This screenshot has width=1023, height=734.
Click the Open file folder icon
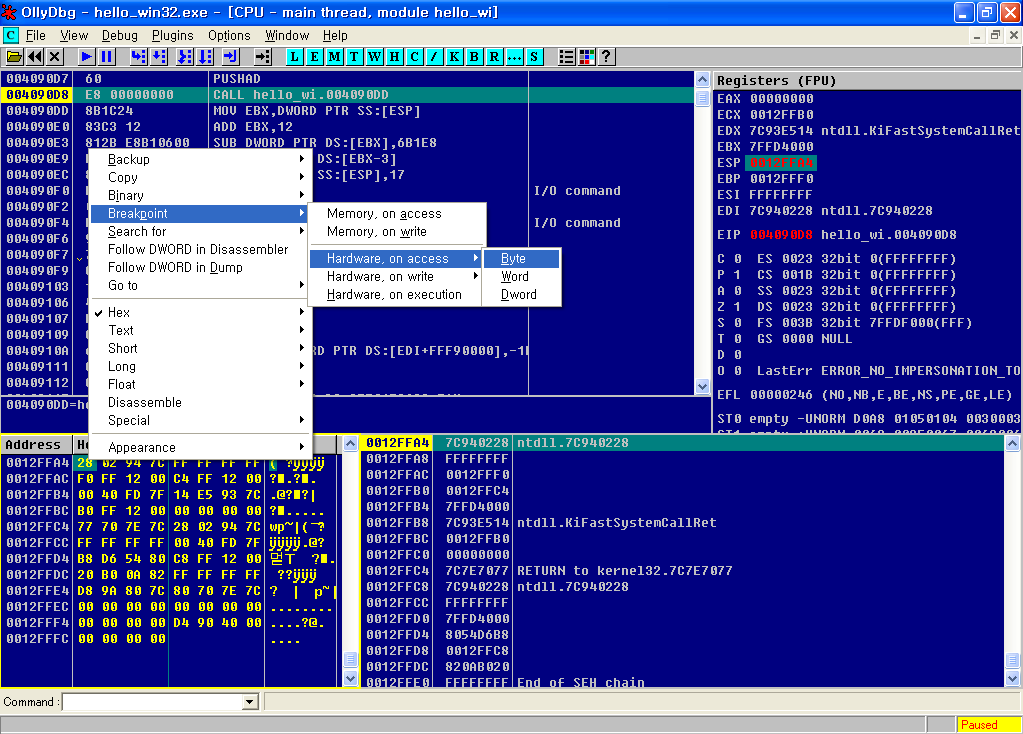click(x=14, y=57)
